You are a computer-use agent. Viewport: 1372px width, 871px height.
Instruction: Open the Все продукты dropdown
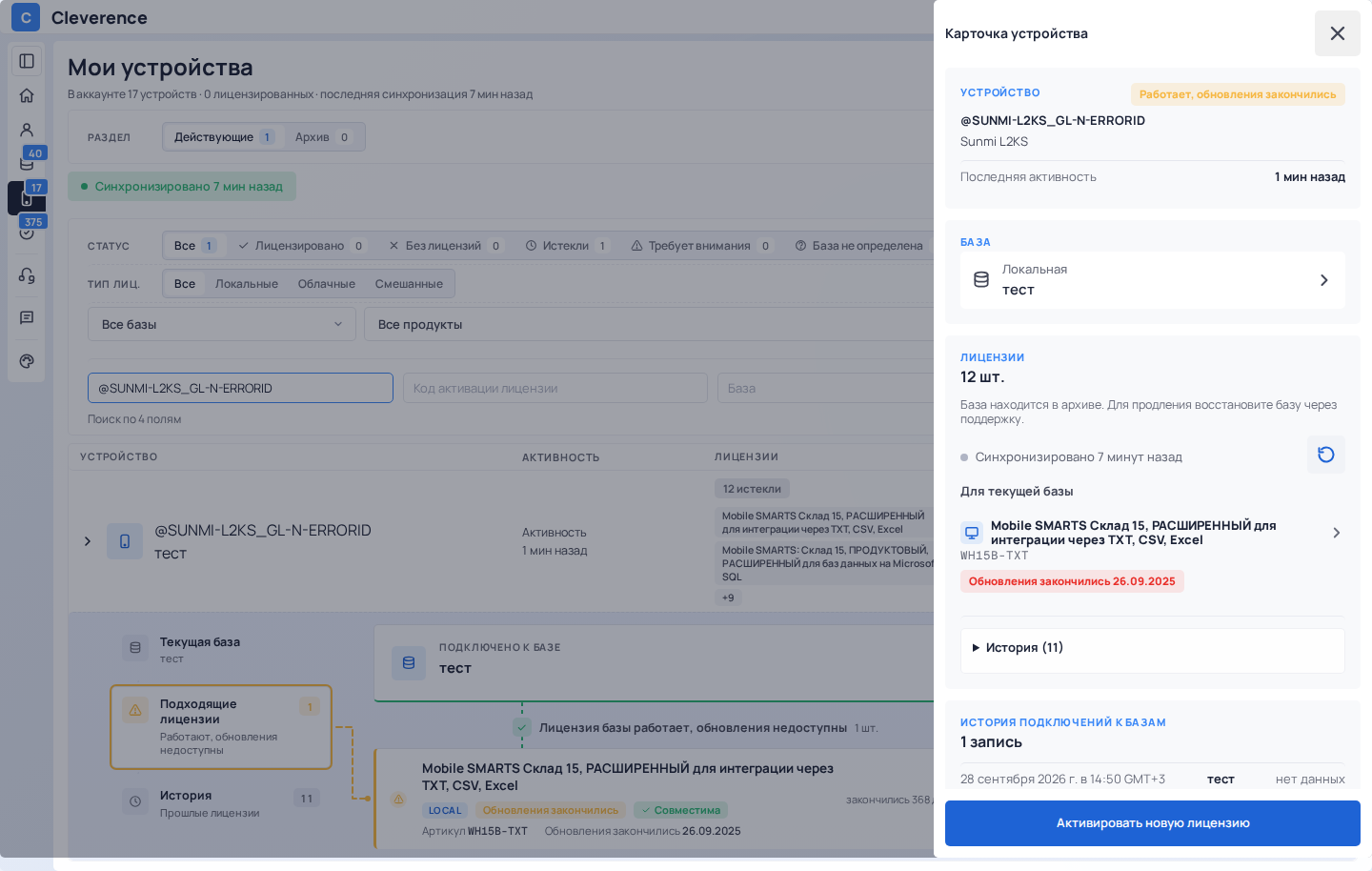tap(650, 324)
